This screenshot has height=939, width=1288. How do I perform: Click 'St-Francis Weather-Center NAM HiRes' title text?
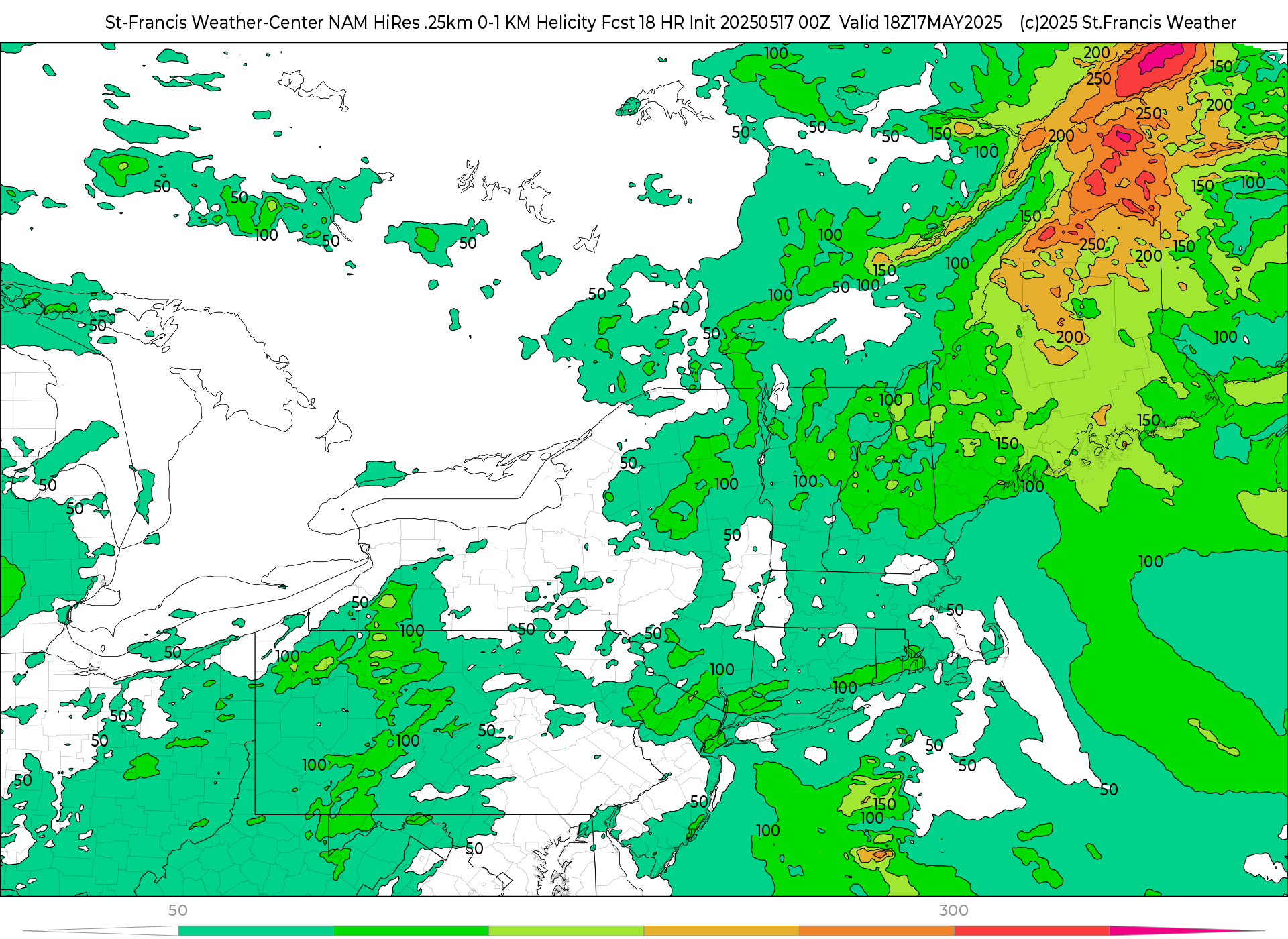click(x=262, y=23)
